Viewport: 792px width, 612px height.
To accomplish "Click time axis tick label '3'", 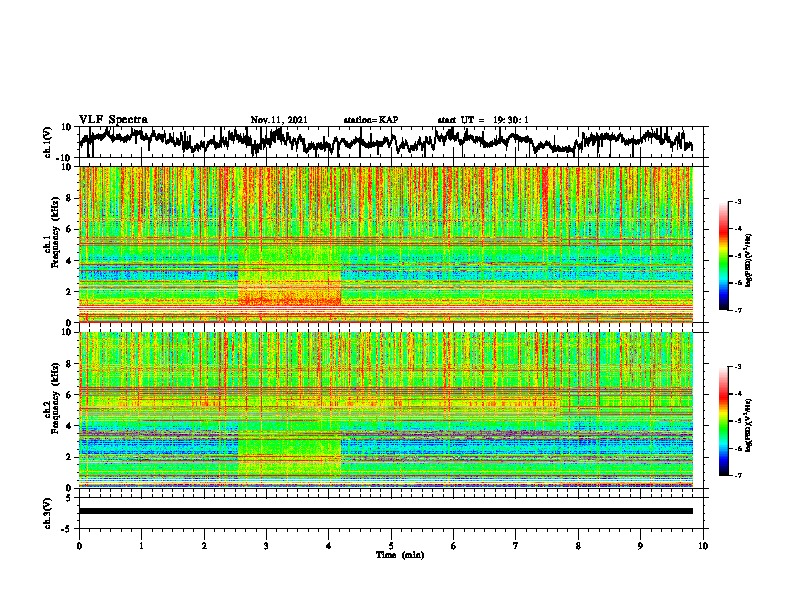I will pos(266,546).
